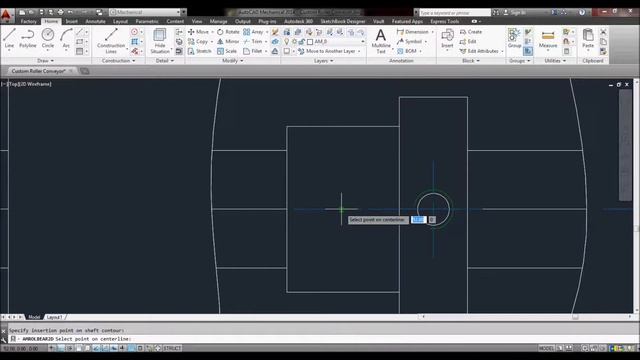The image size is (640, 360).
Task: Expand the Utilities panel
Action: (555, 61)
